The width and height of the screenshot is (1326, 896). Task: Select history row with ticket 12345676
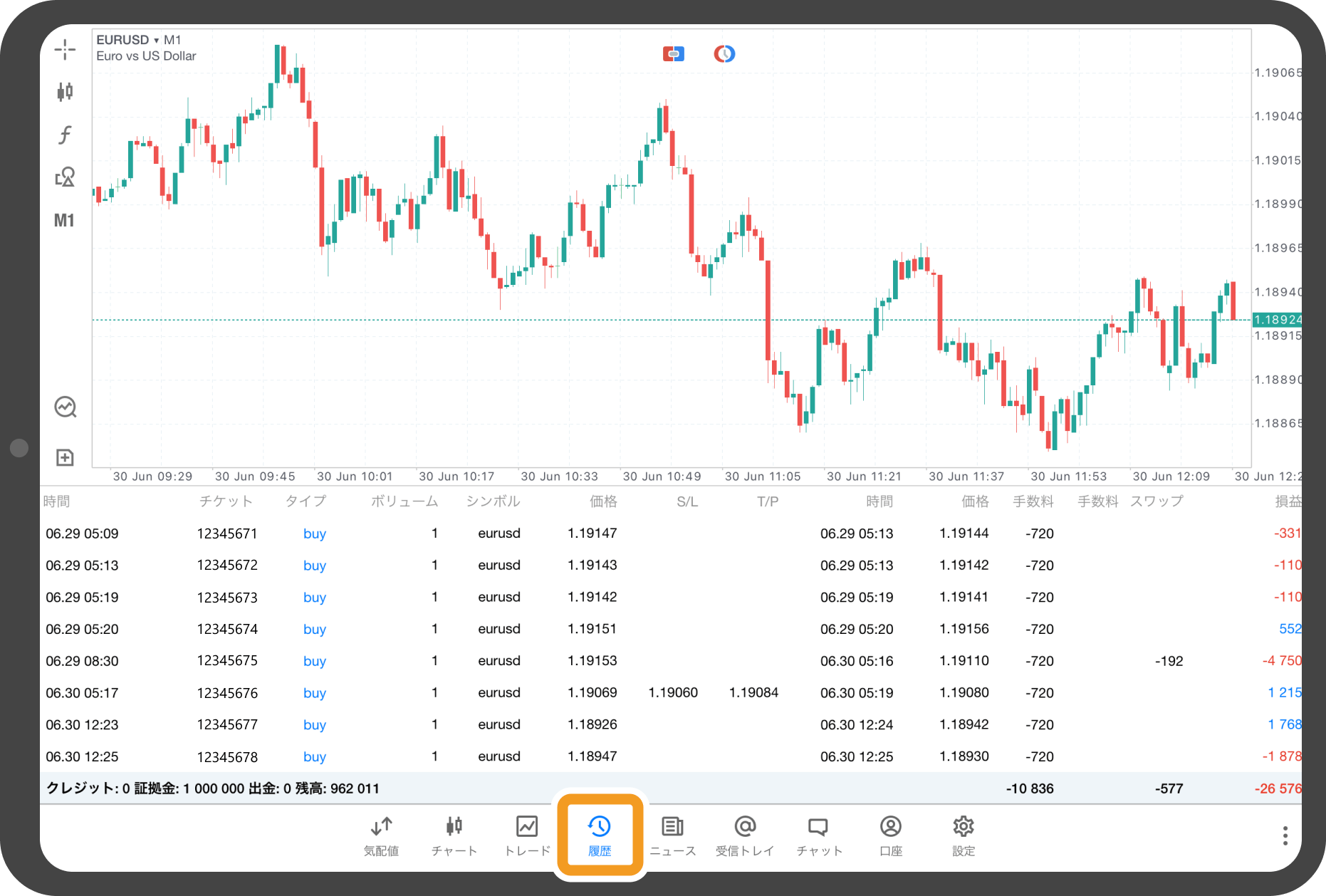point(671,692)
